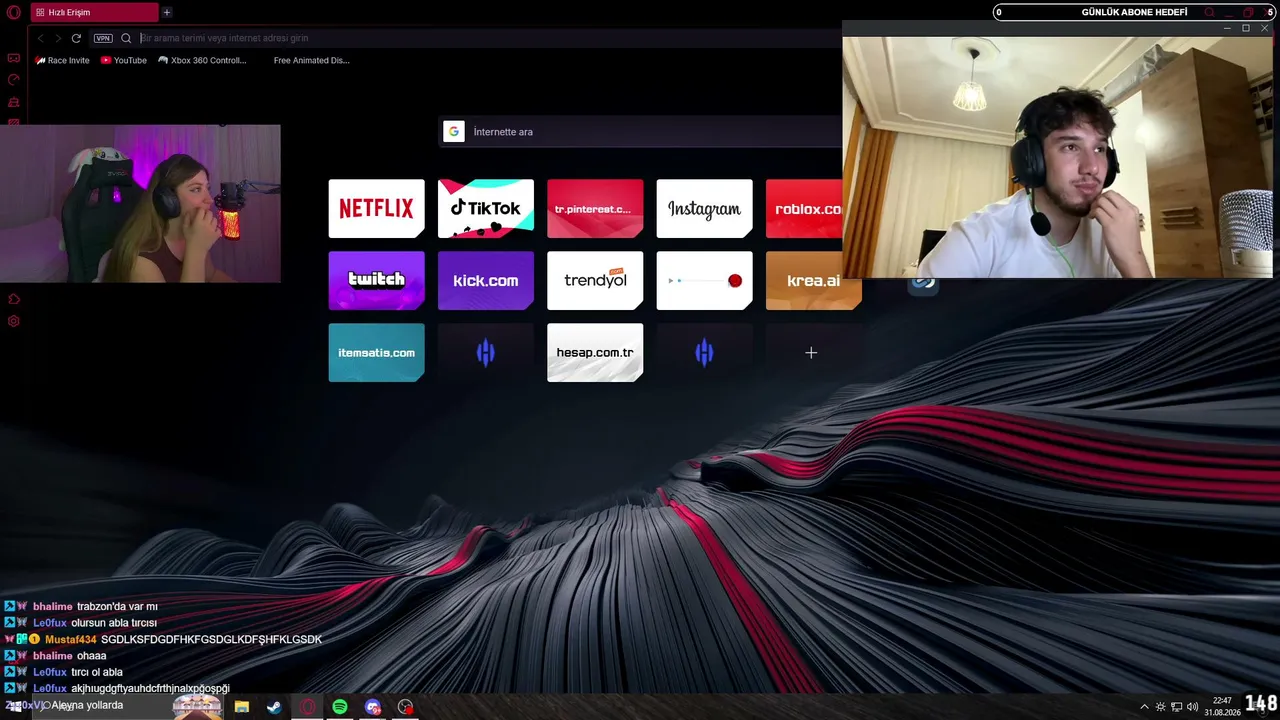Show hidden system tray icons
1280x720 pixels.
(x=1144, y=707)
